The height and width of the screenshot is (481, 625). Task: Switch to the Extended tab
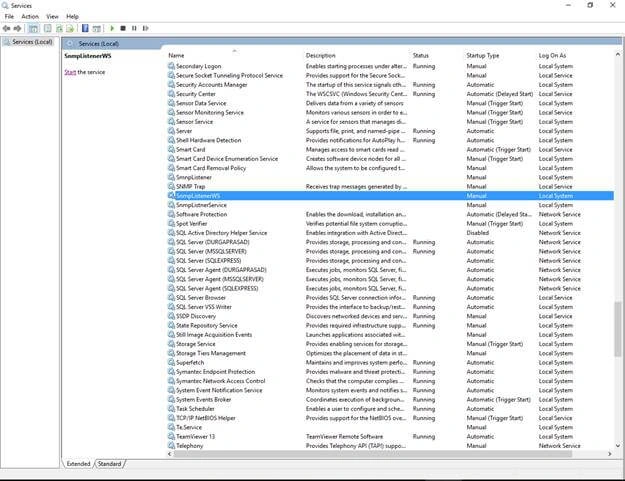pos(79,464)
